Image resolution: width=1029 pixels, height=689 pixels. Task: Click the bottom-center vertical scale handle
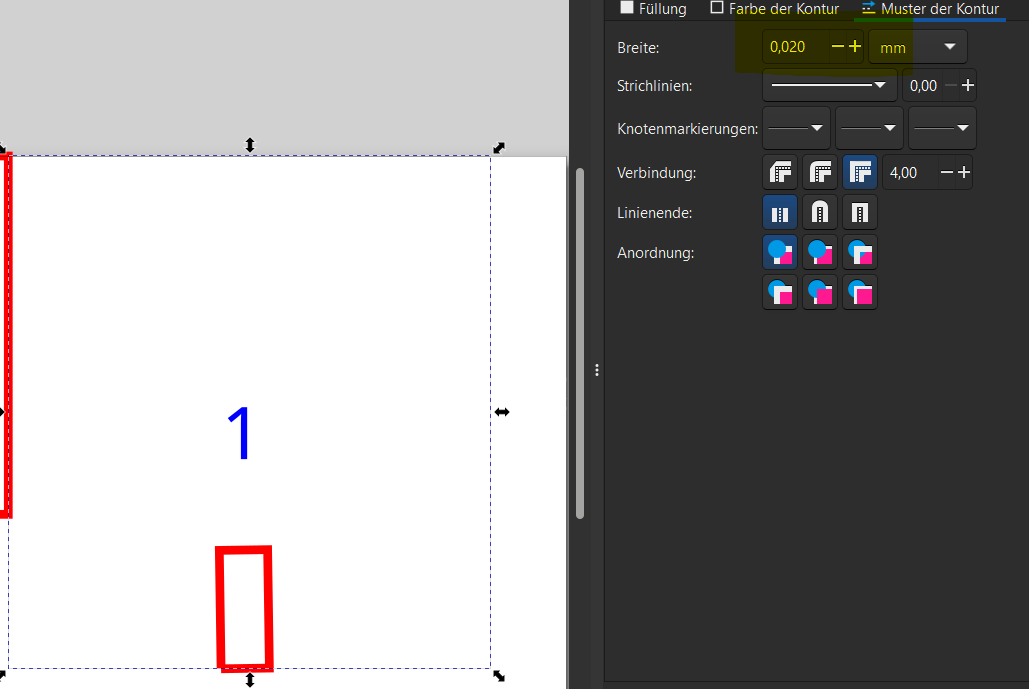(x=249, y=680)
